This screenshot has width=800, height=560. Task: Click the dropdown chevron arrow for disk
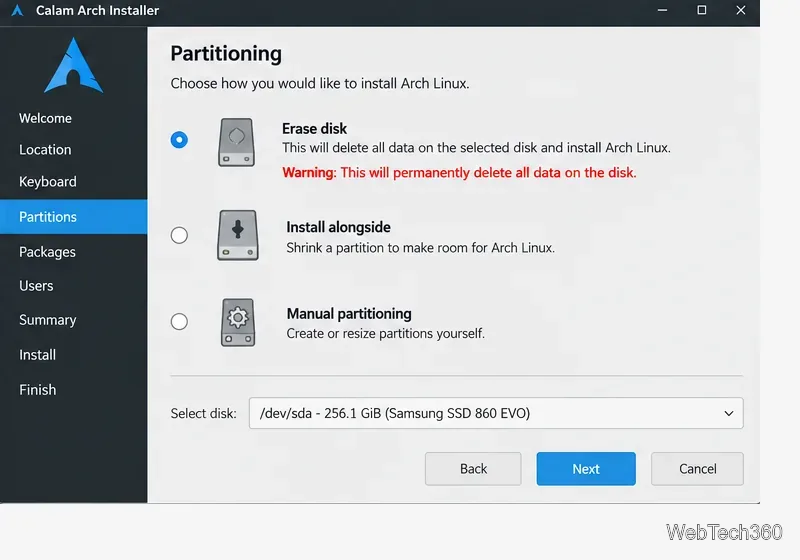(729, 413)
